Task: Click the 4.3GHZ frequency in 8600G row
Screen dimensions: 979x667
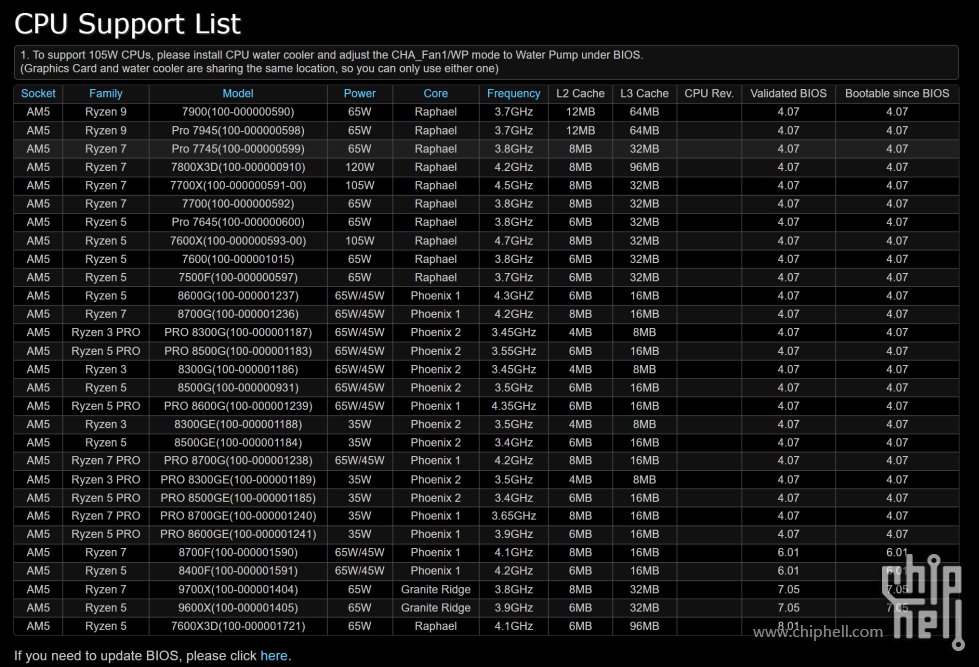Action: 513,295
